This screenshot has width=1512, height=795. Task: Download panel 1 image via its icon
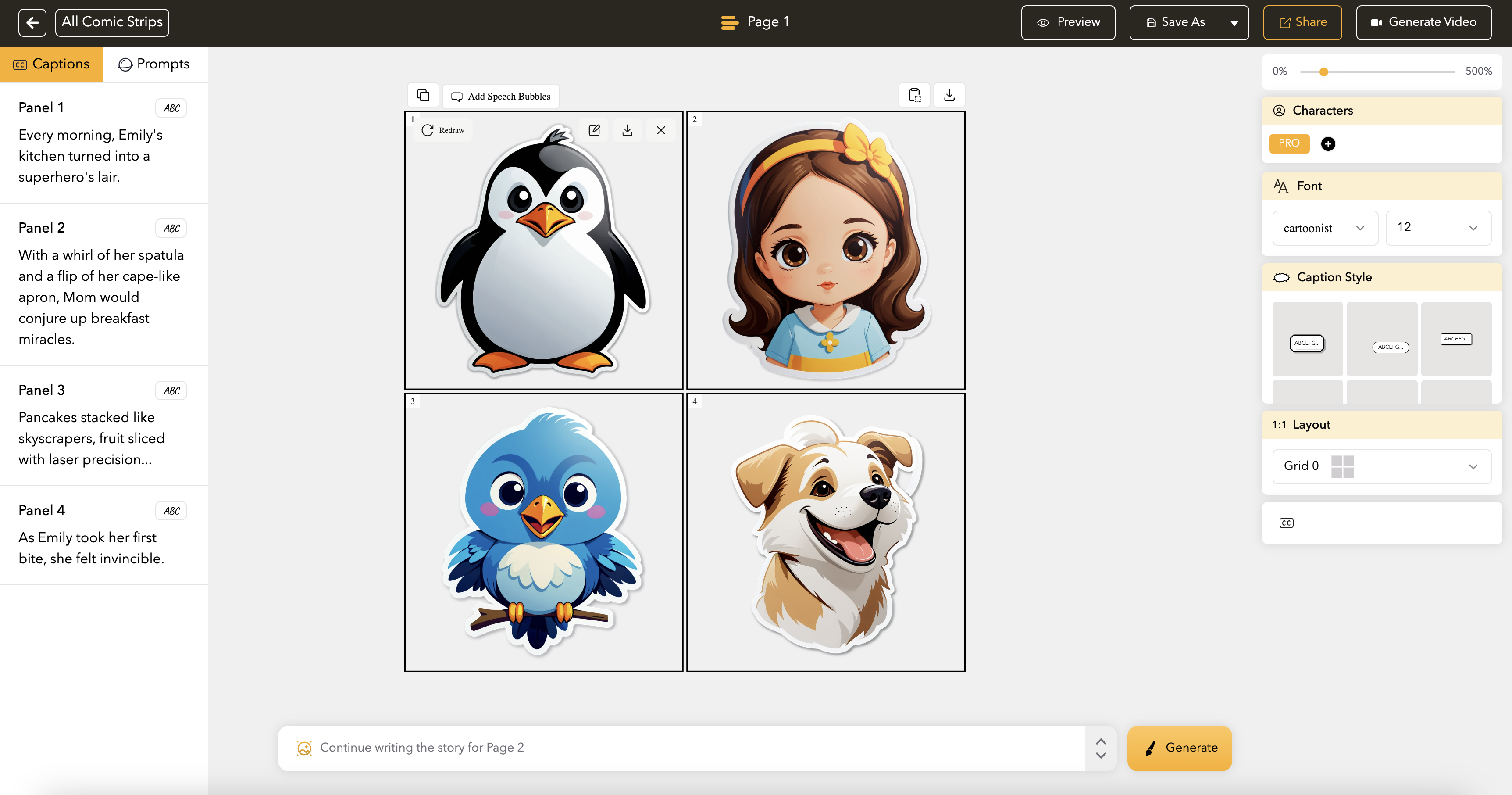(628, 130)
